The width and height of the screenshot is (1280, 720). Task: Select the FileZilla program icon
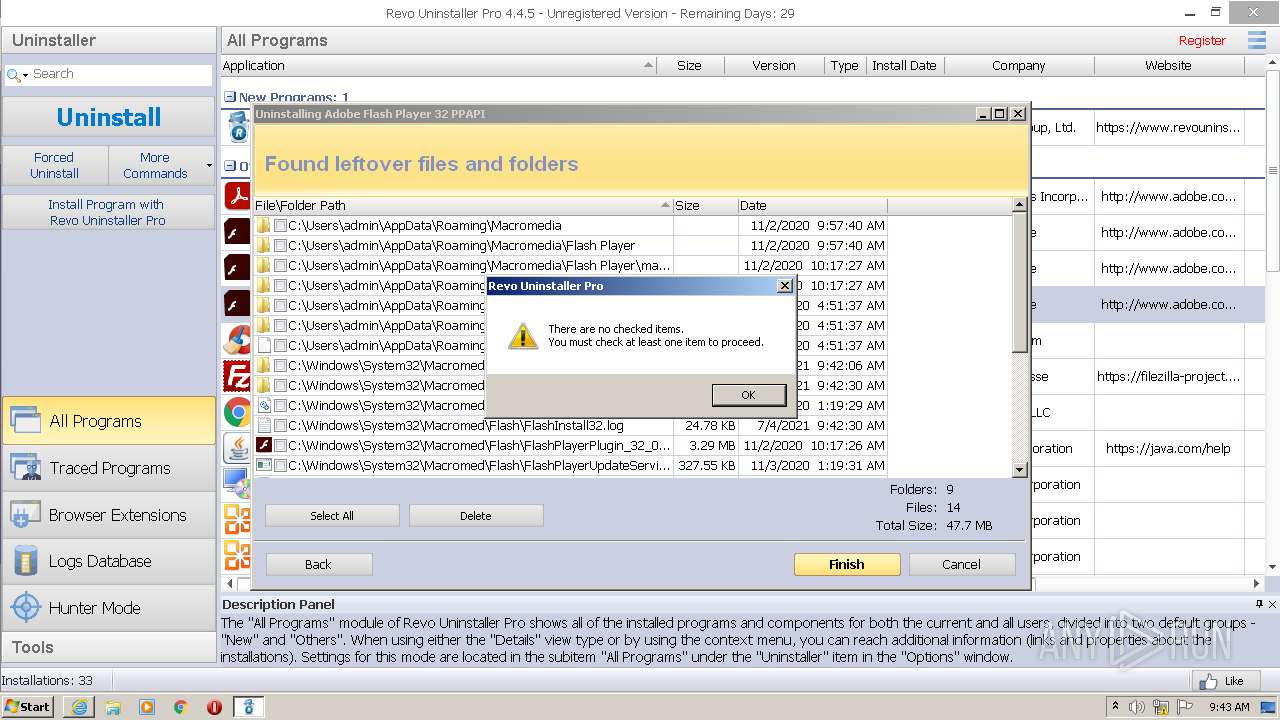[x=237, y=376]
